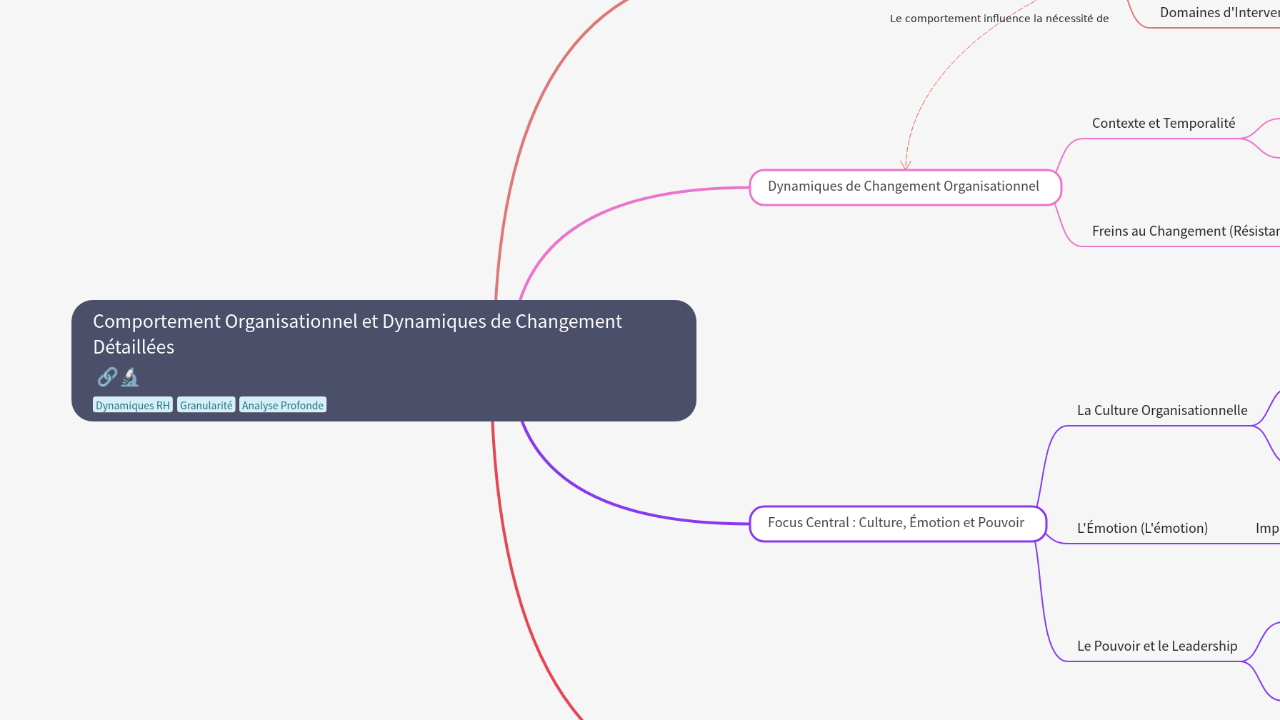Open the link icon on the central node
This screenshot has width=1280, height=720.
(106, 377)
